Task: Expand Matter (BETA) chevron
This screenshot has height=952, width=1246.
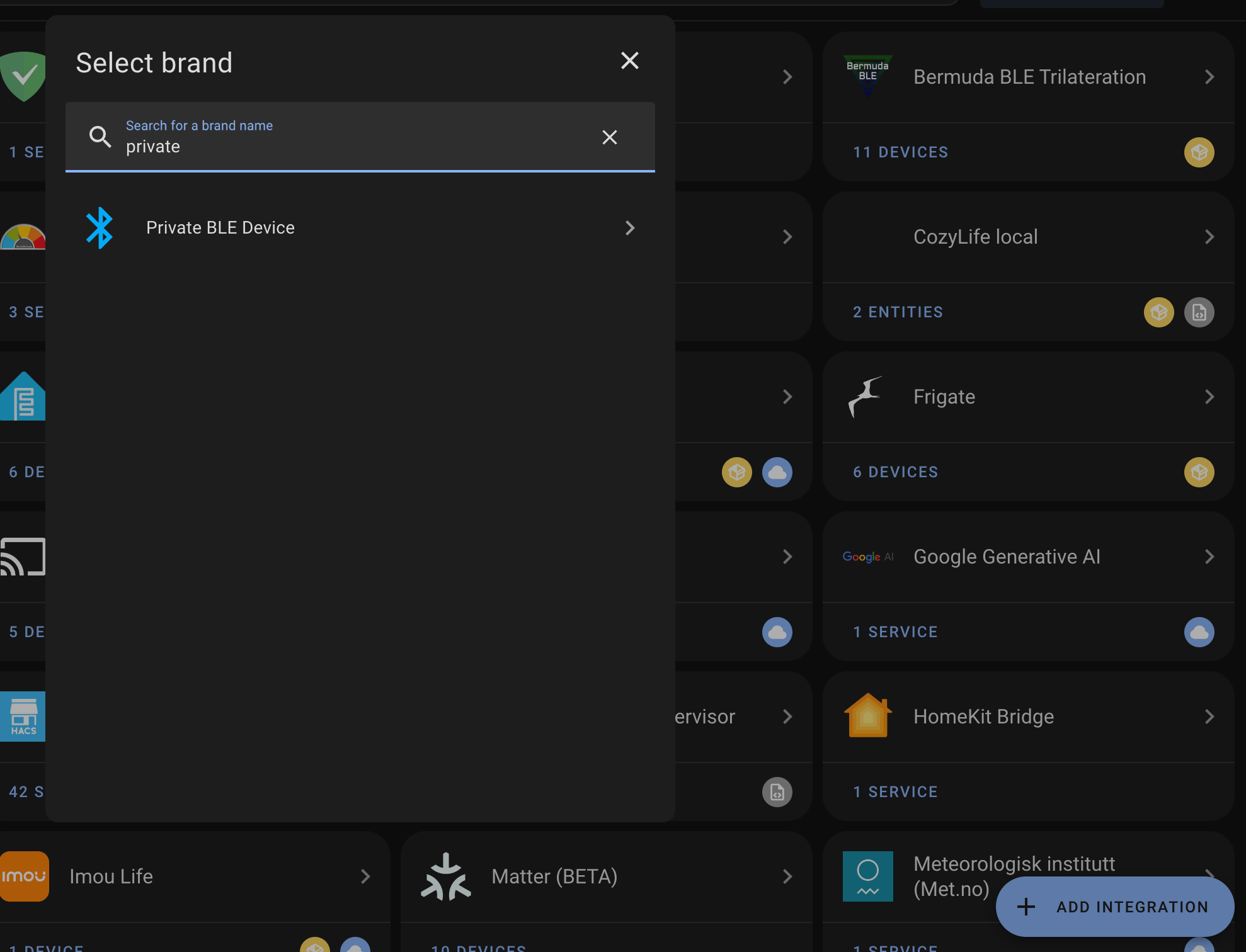Action: pos(787,876)
